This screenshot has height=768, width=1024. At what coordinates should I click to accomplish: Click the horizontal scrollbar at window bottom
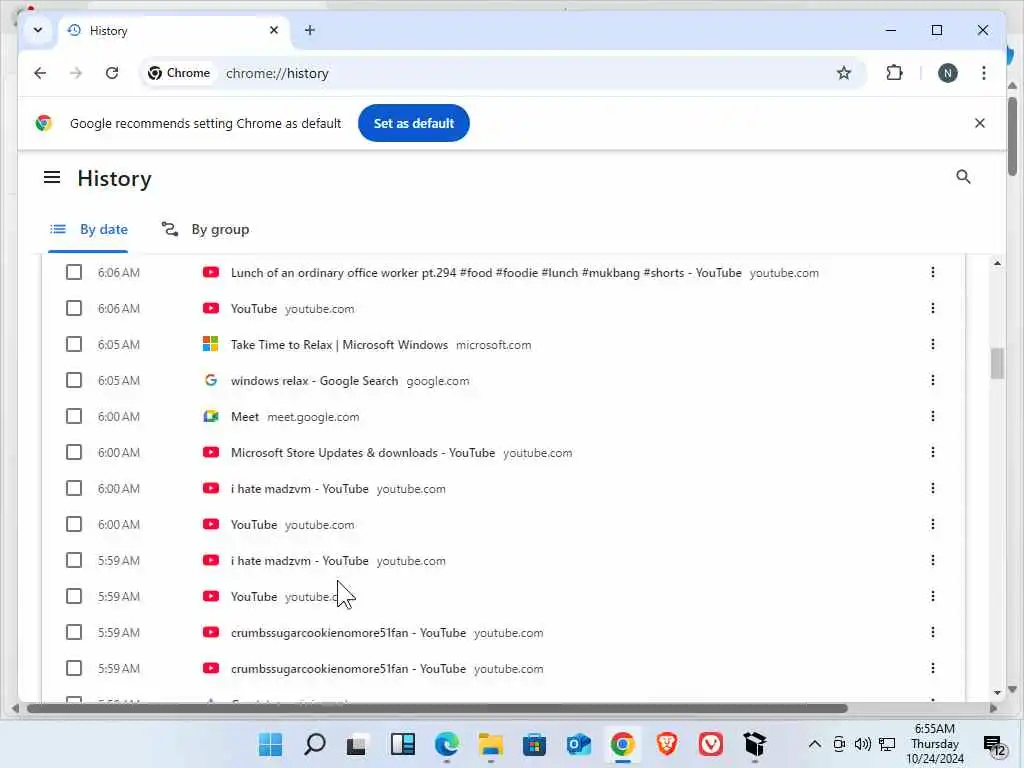point(438,709)
